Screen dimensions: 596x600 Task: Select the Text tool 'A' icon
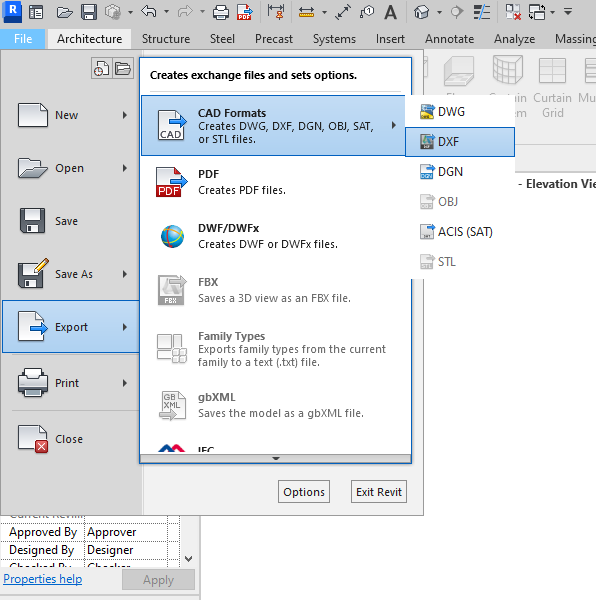pos(391,12)
